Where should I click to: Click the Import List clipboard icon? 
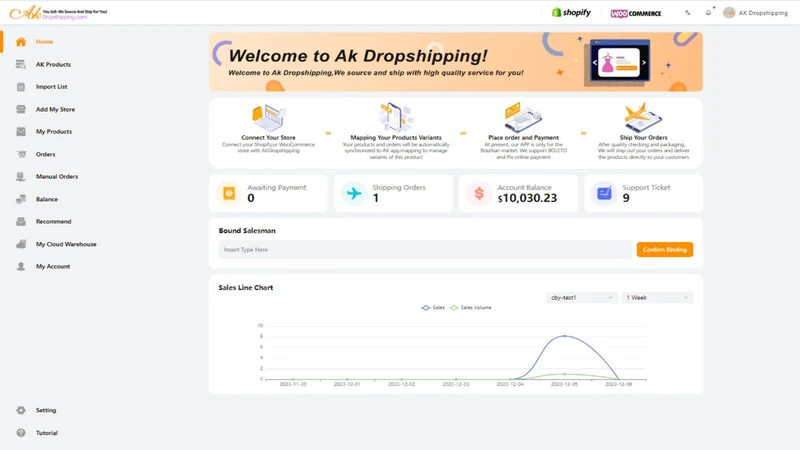pyautogui.click(x=21, y=87)
